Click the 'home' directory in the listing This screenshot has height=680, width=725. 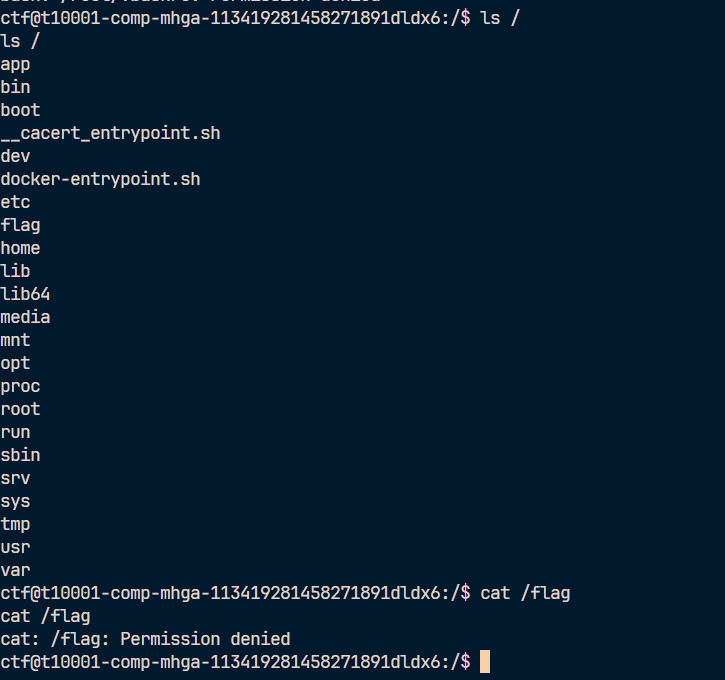[x=21, y=248]
